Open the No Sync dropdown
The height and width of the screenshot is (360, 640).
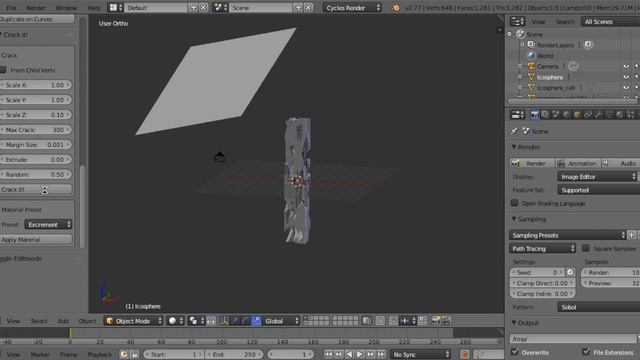[420, 354]
